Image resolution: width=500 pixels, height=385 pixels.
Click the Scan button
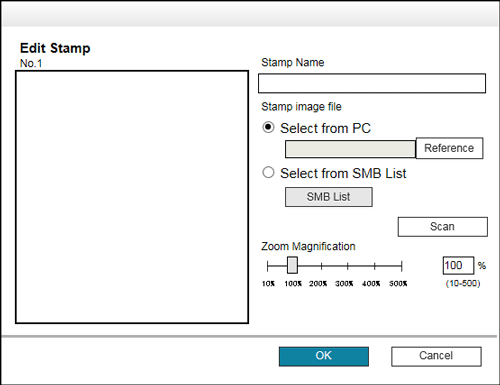pyautogui.click(x=443, y=227)
